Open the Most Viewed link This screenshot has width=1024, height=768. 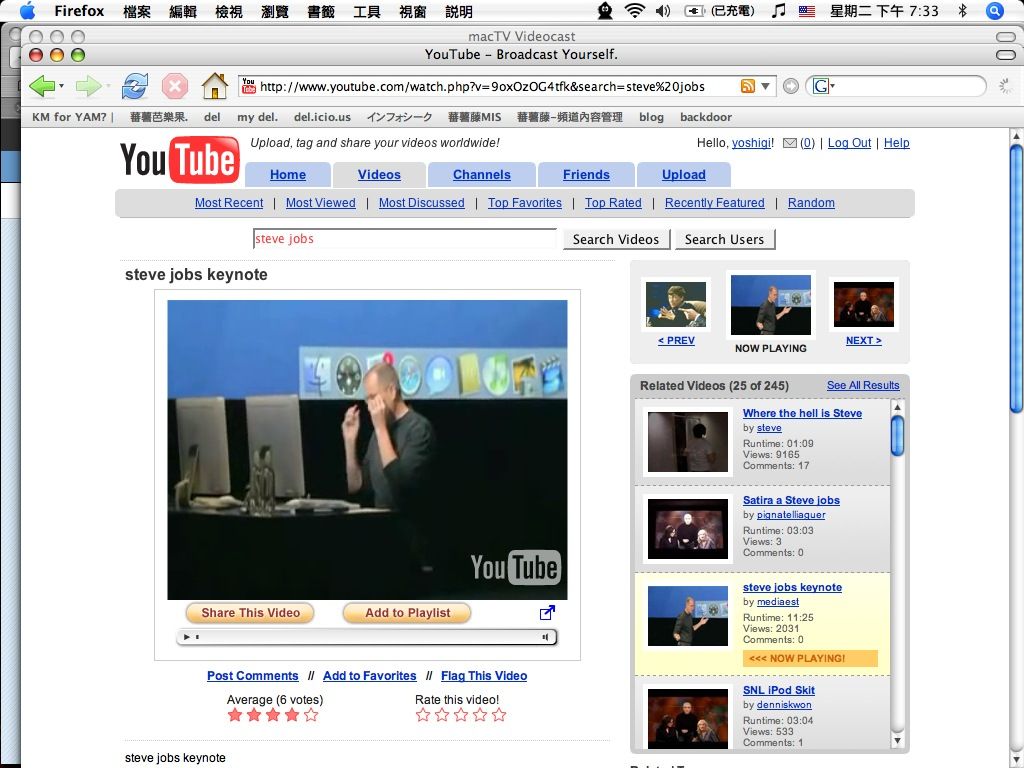pyautogui.click(x=321, y=202)
